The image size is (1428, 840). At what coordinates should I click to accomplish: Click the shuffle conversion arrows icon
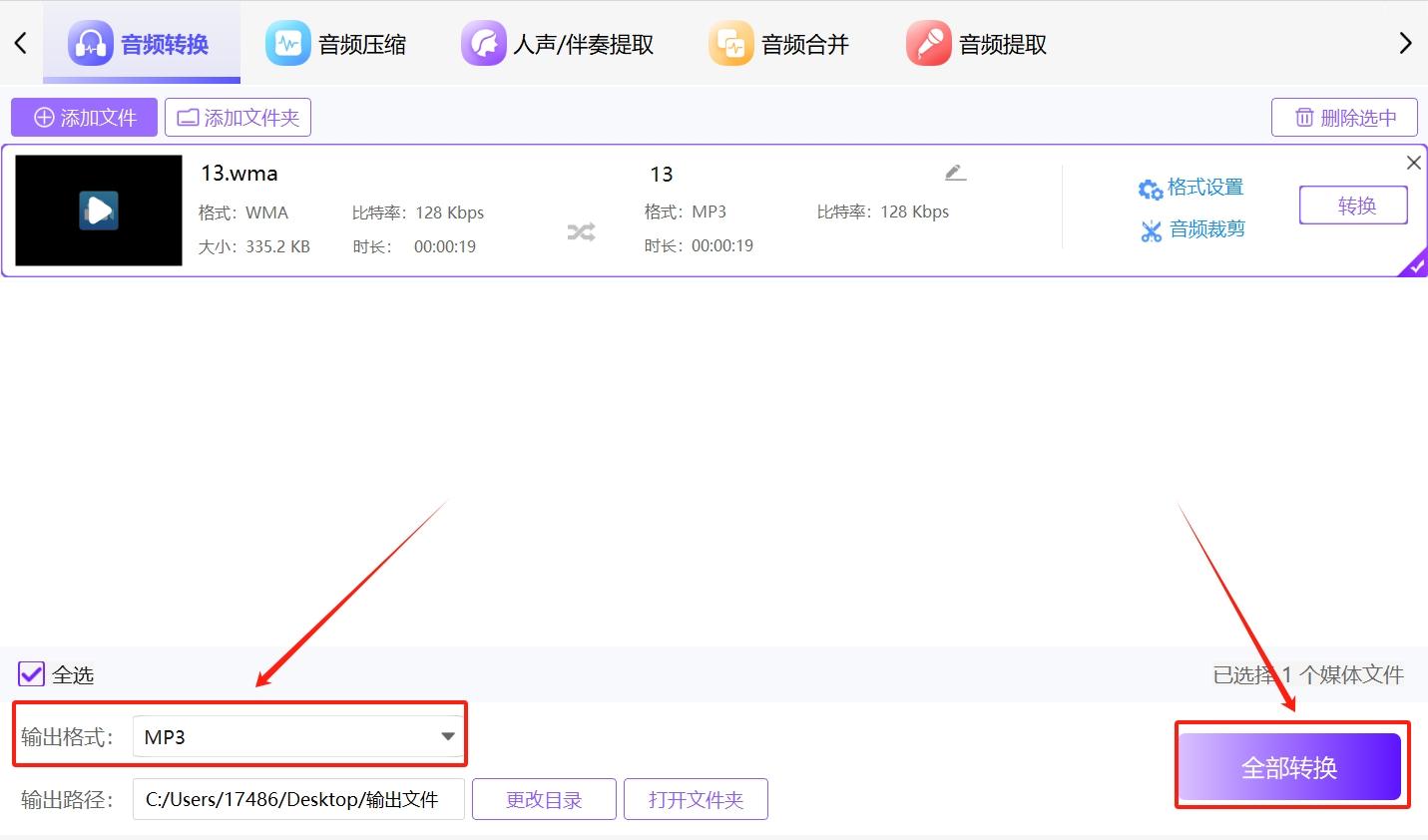pos(580,230)
